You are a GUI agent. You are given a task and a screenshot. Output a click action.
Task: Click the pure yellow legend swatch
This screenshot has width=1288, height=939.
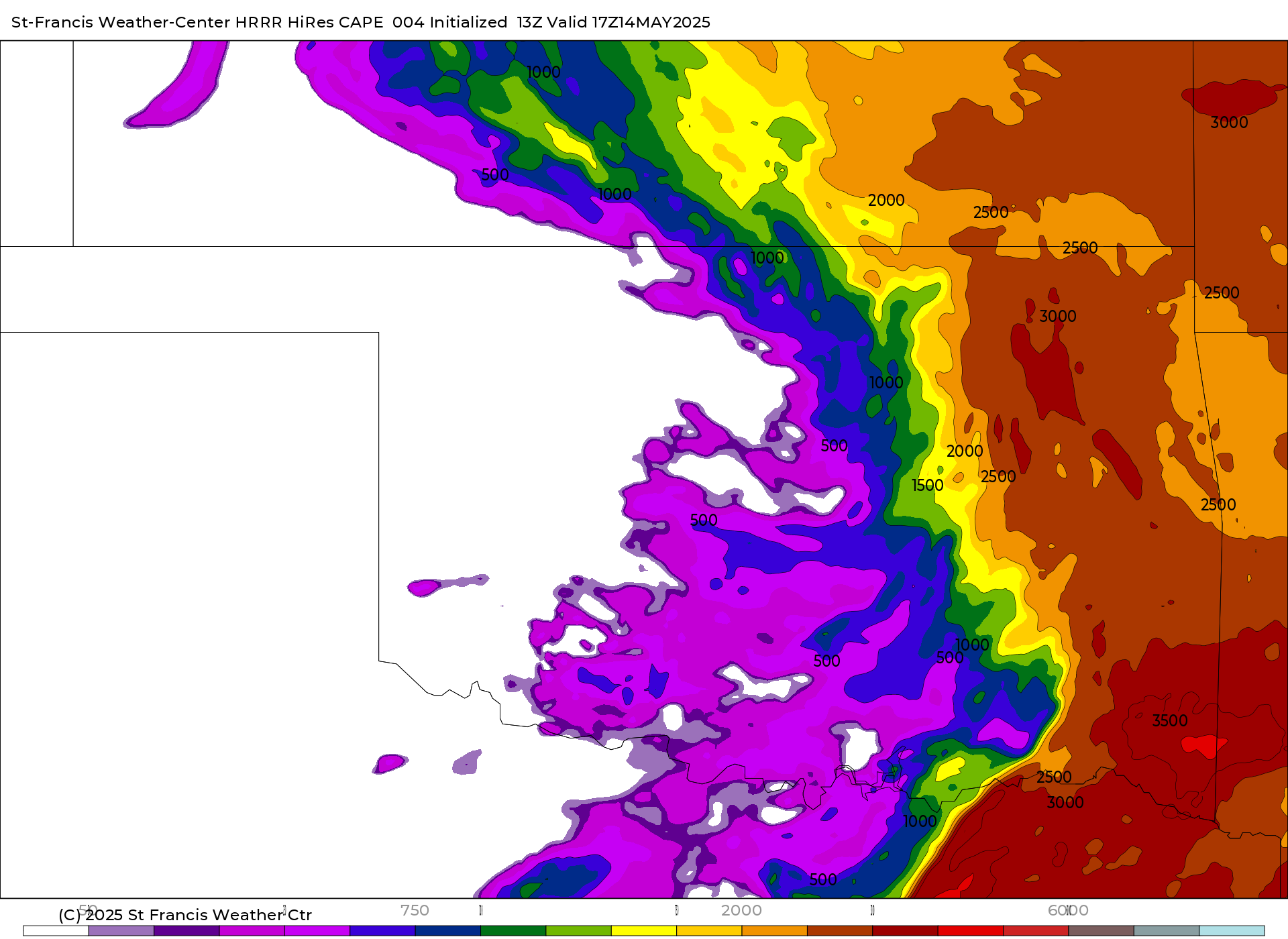[x=644, y=931]
